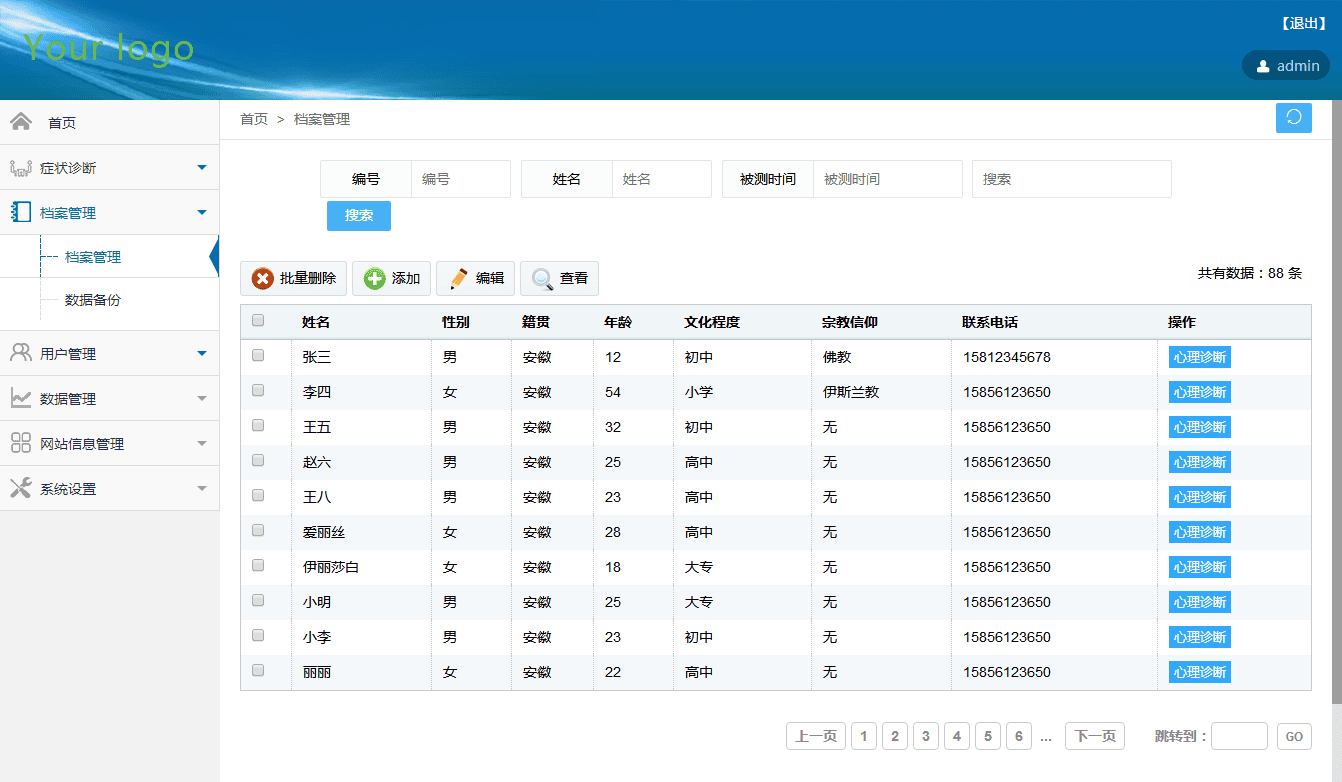The width and height of the screenshot is (1342, 782).
Task: Check the checkbox for 张三's row
Action: [258, 356]
